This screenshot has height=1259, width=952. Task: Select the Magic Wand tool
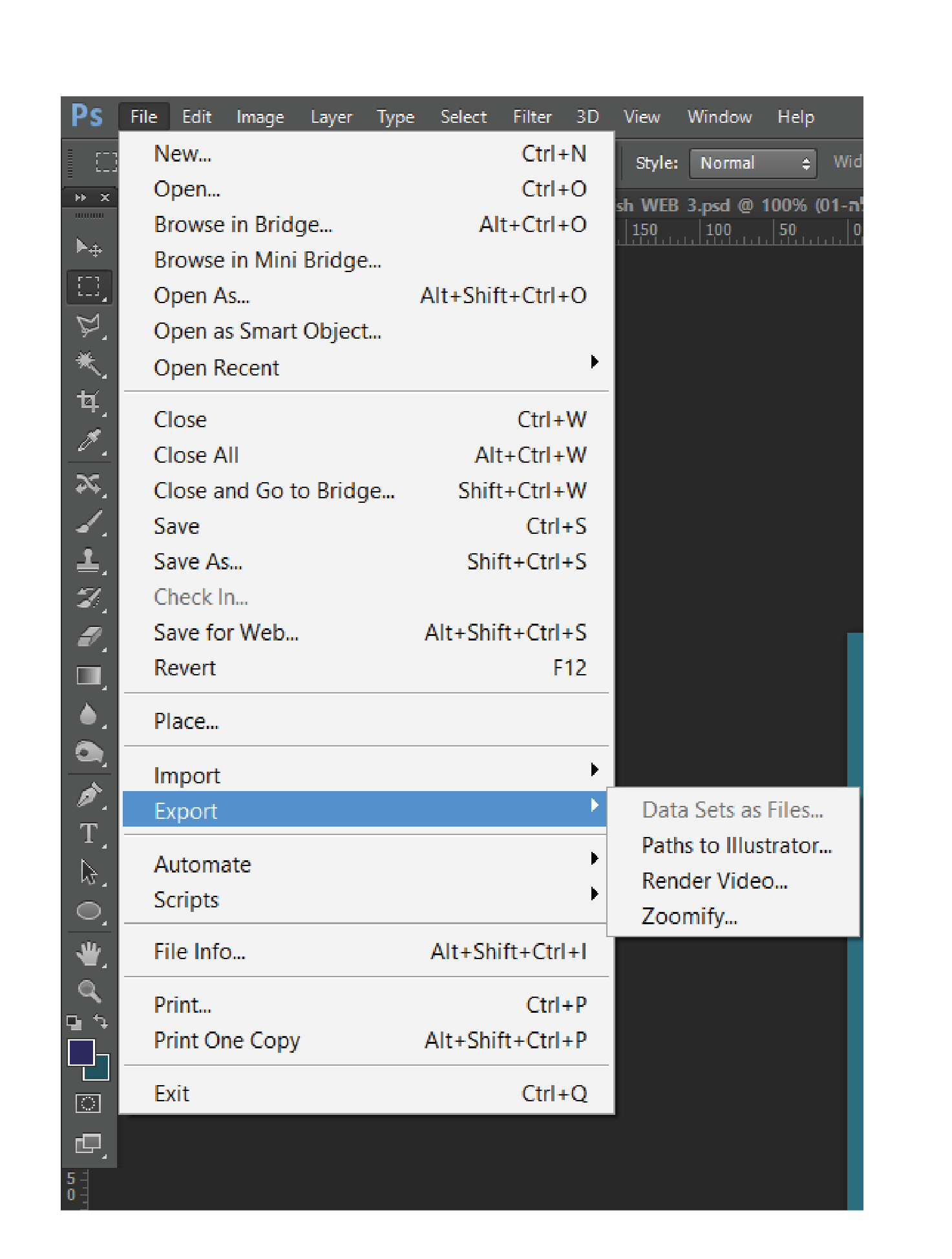point(88,363)
